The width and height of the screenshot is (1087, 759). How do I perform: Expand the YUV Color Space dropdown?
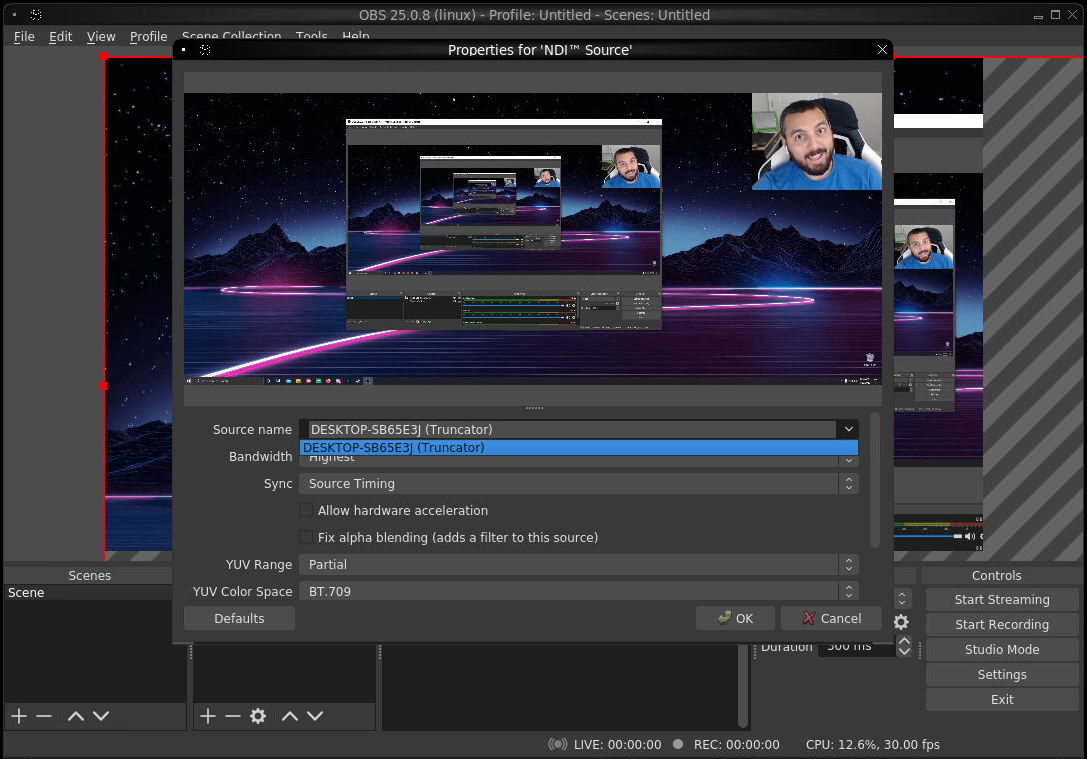tap(578, 592)
